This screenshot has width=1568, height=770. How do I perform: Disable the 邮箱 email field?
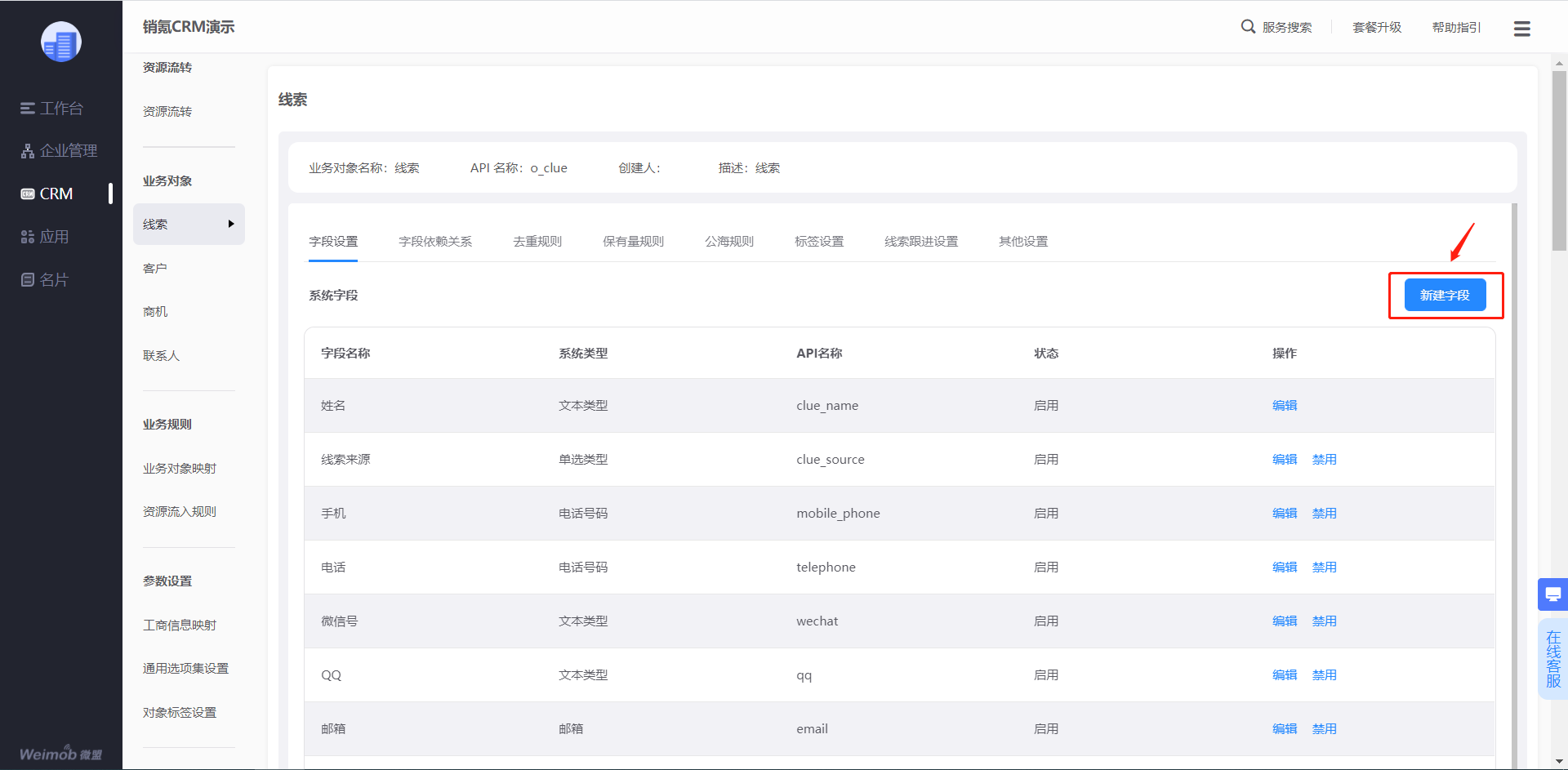(x=1325, y=728)
